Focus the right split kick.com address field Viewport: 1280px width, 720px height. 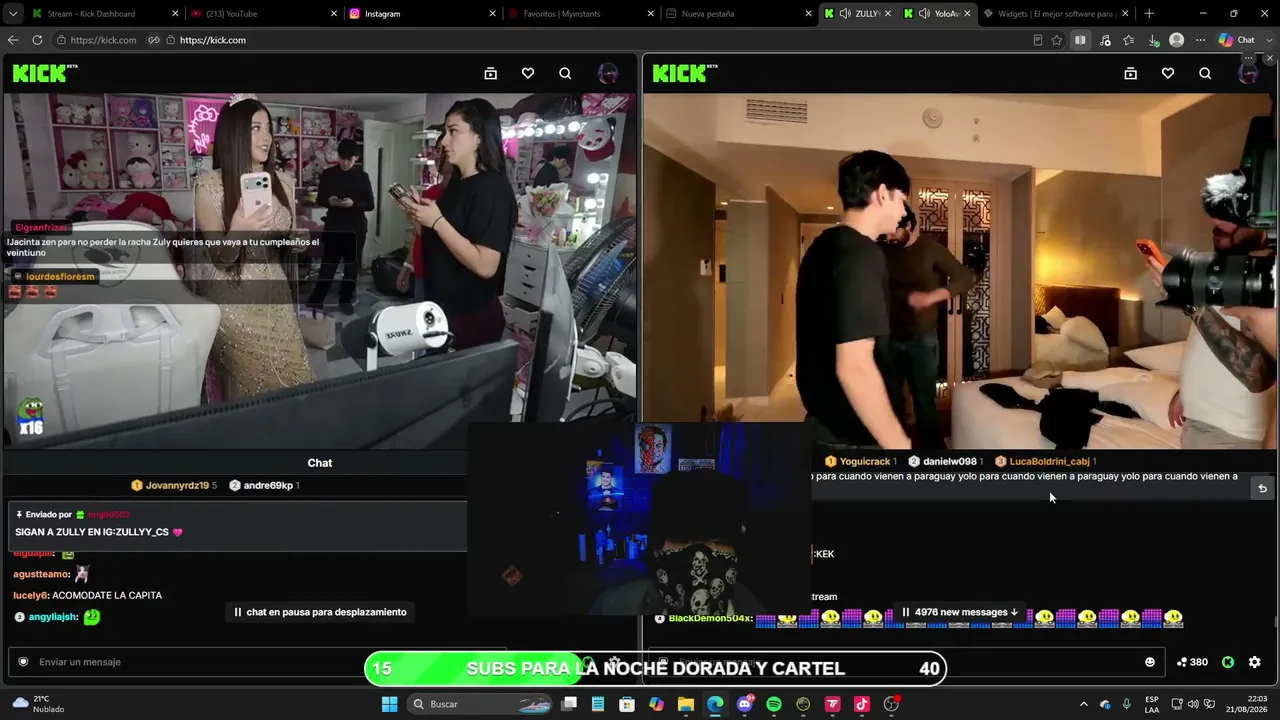(212, 40)
